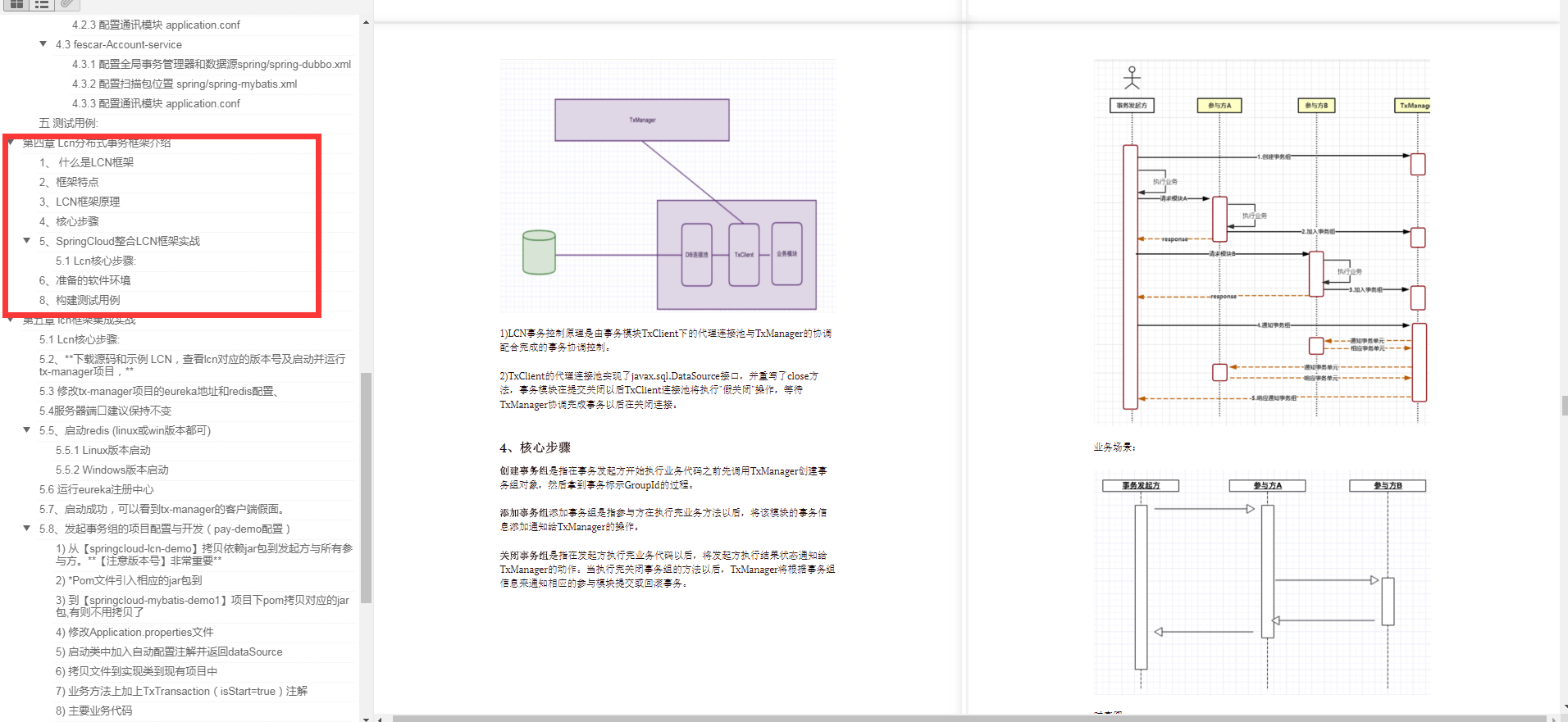Open the 8、构建测试用例 bookmark
The height and width of the screenshot is (722, 1568).
pos(80,300)
